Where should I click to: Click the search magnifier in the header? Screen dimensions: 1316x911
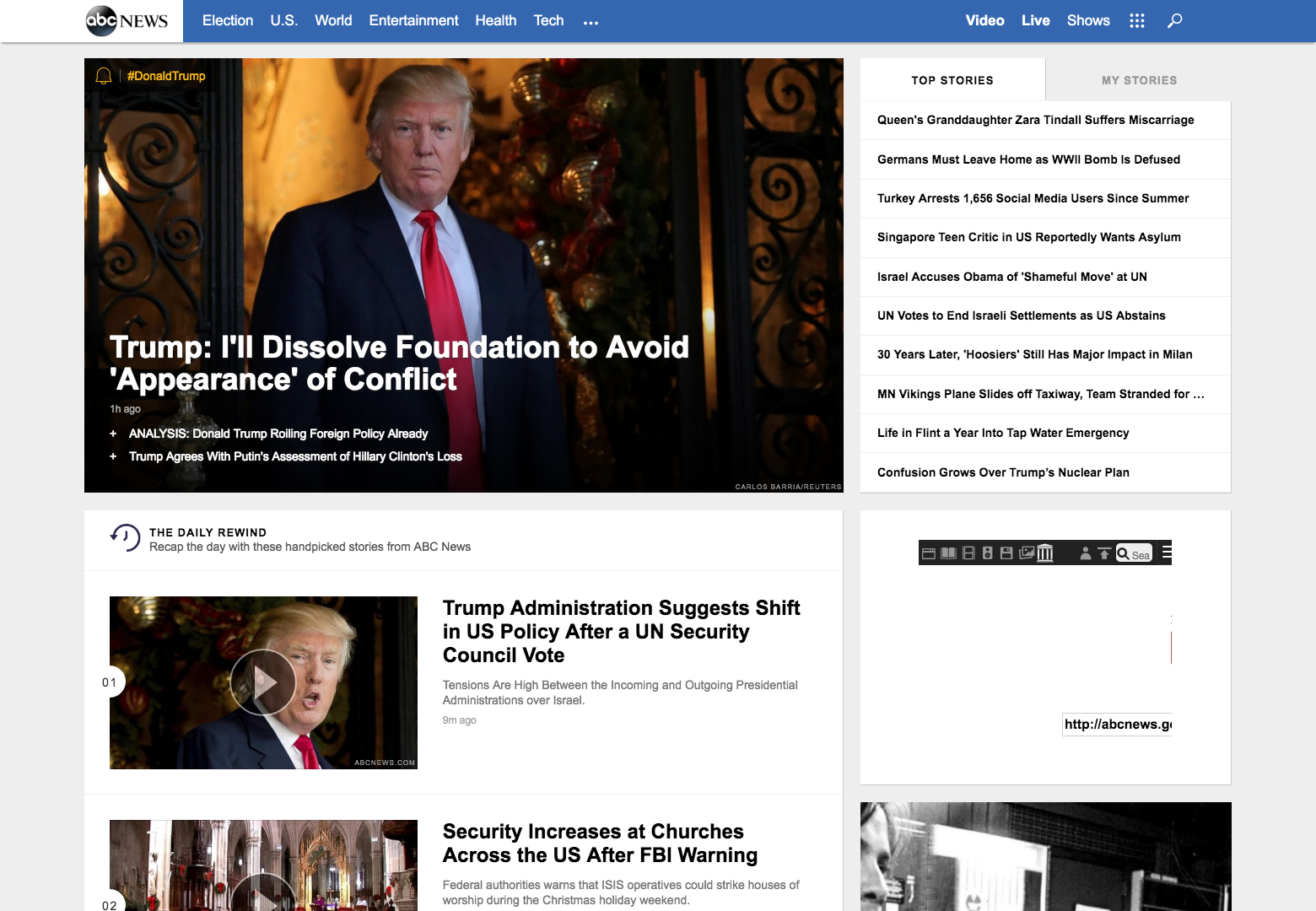coord(1174,21)
